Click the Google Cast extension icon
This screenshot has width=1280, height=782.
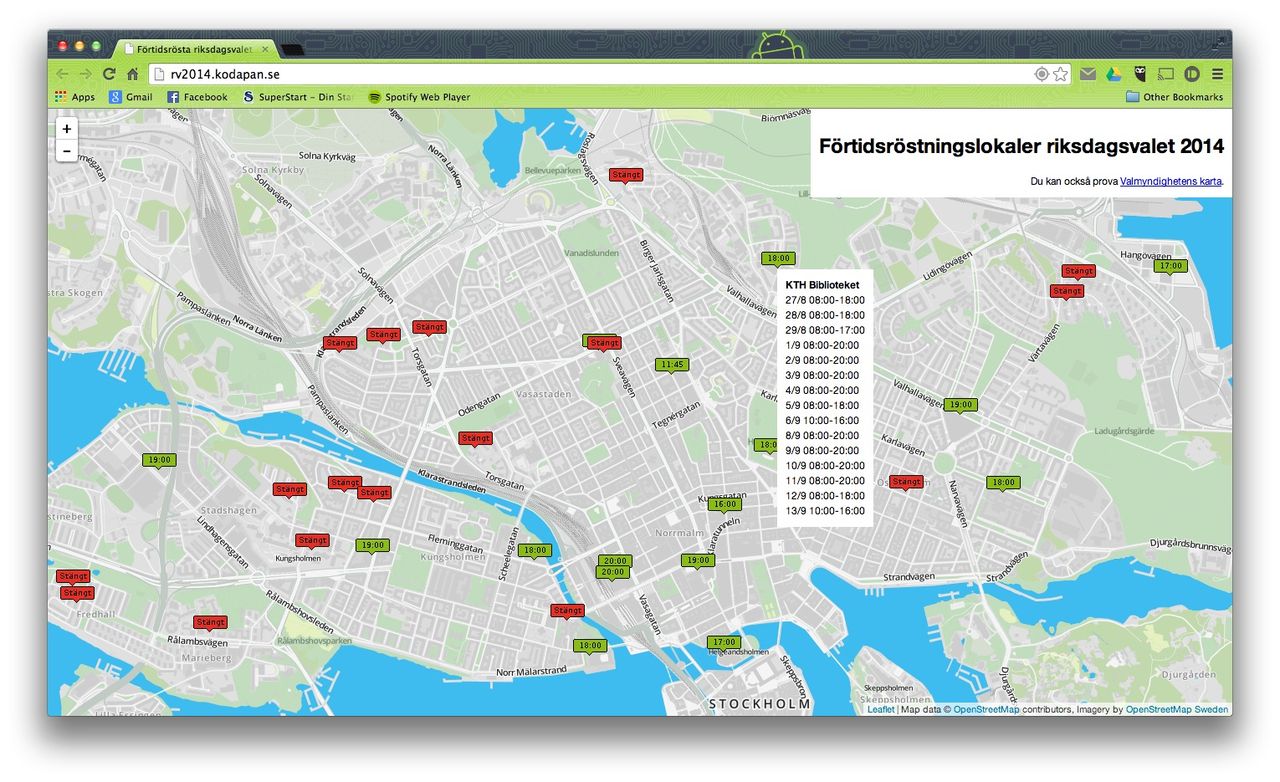pyautogui.click(x=1164, y=73)
